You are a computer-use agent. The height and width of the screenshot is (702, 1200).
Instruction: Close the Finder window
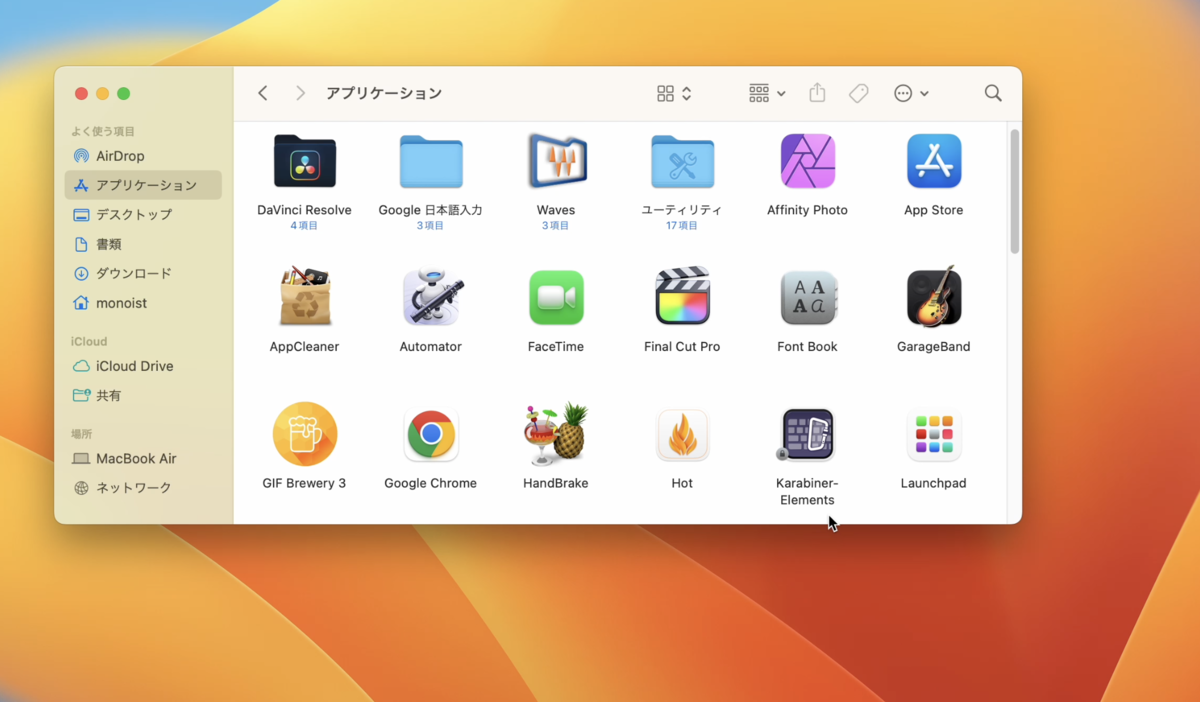pos(82,93)
